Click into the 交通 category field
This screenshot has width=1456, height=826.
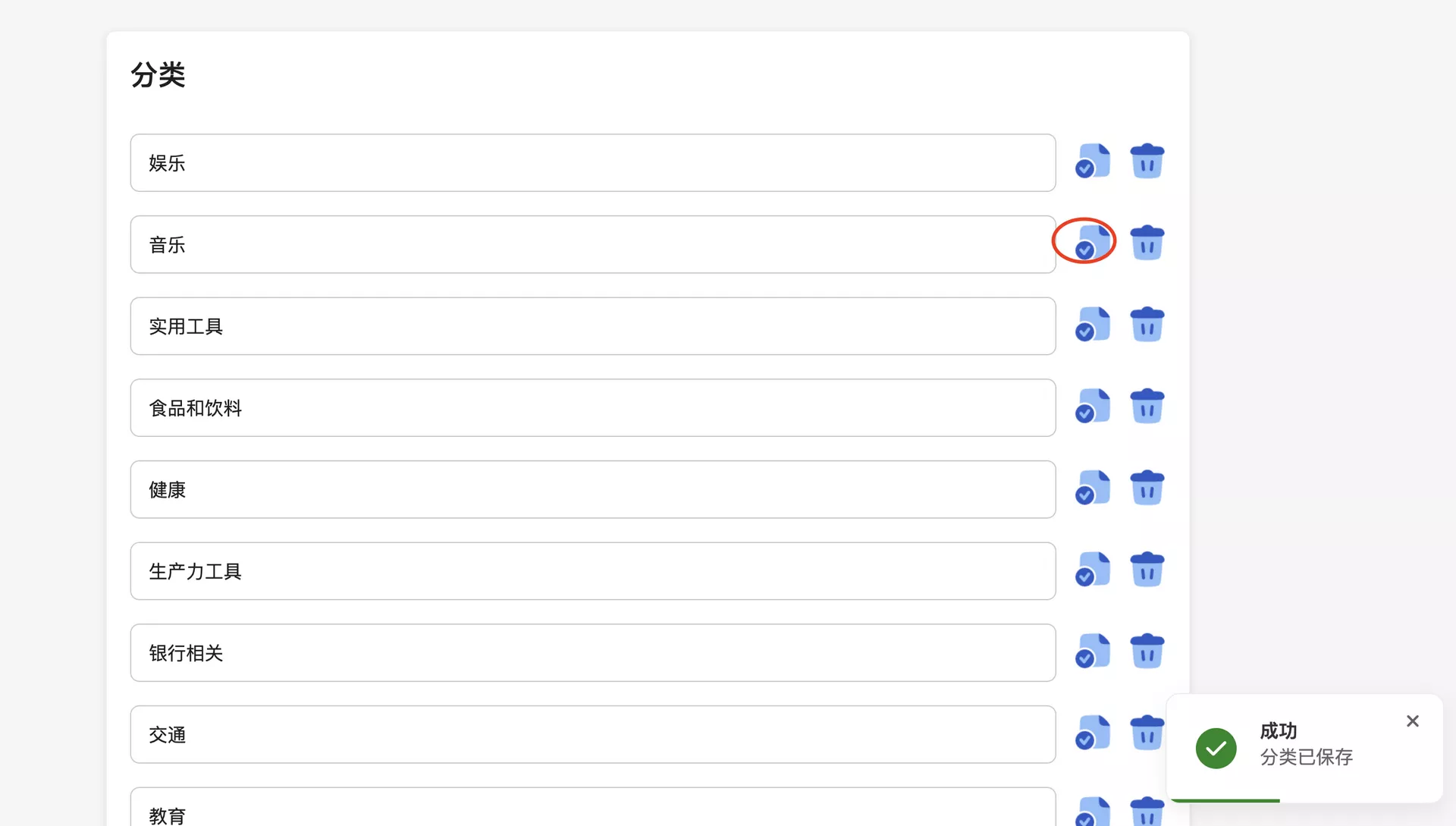pos(592,734)
